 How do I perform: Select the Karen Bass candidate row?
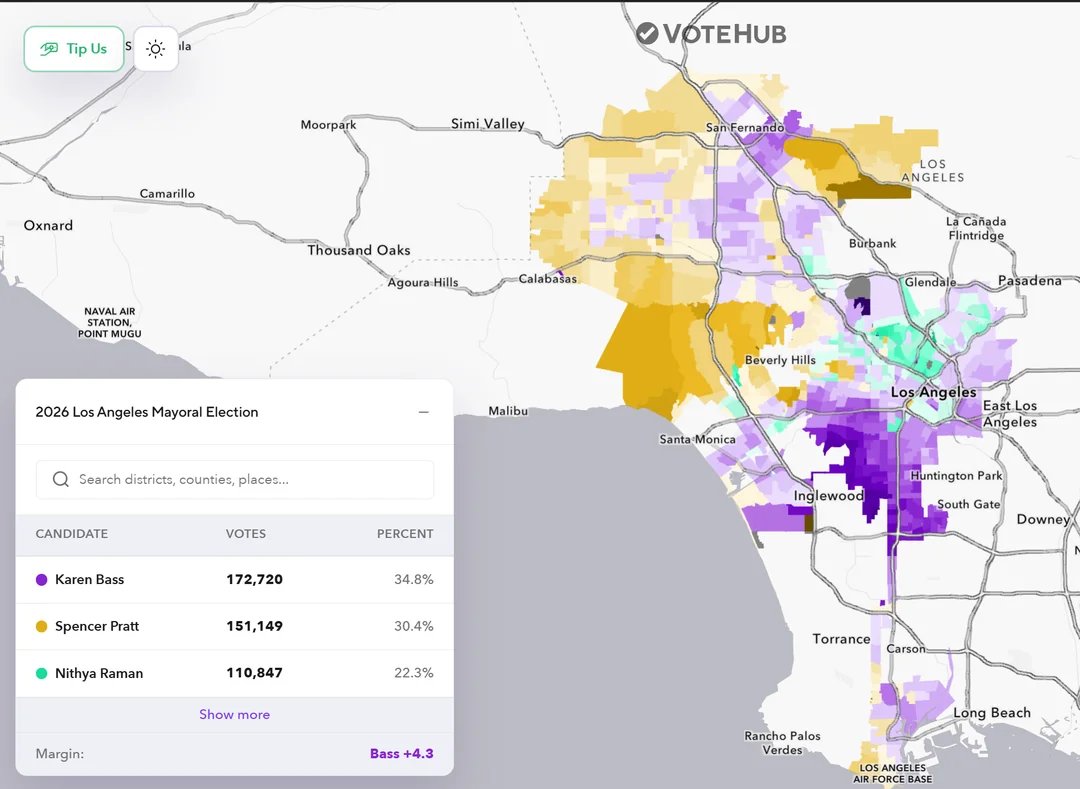(x=234, y=580)
